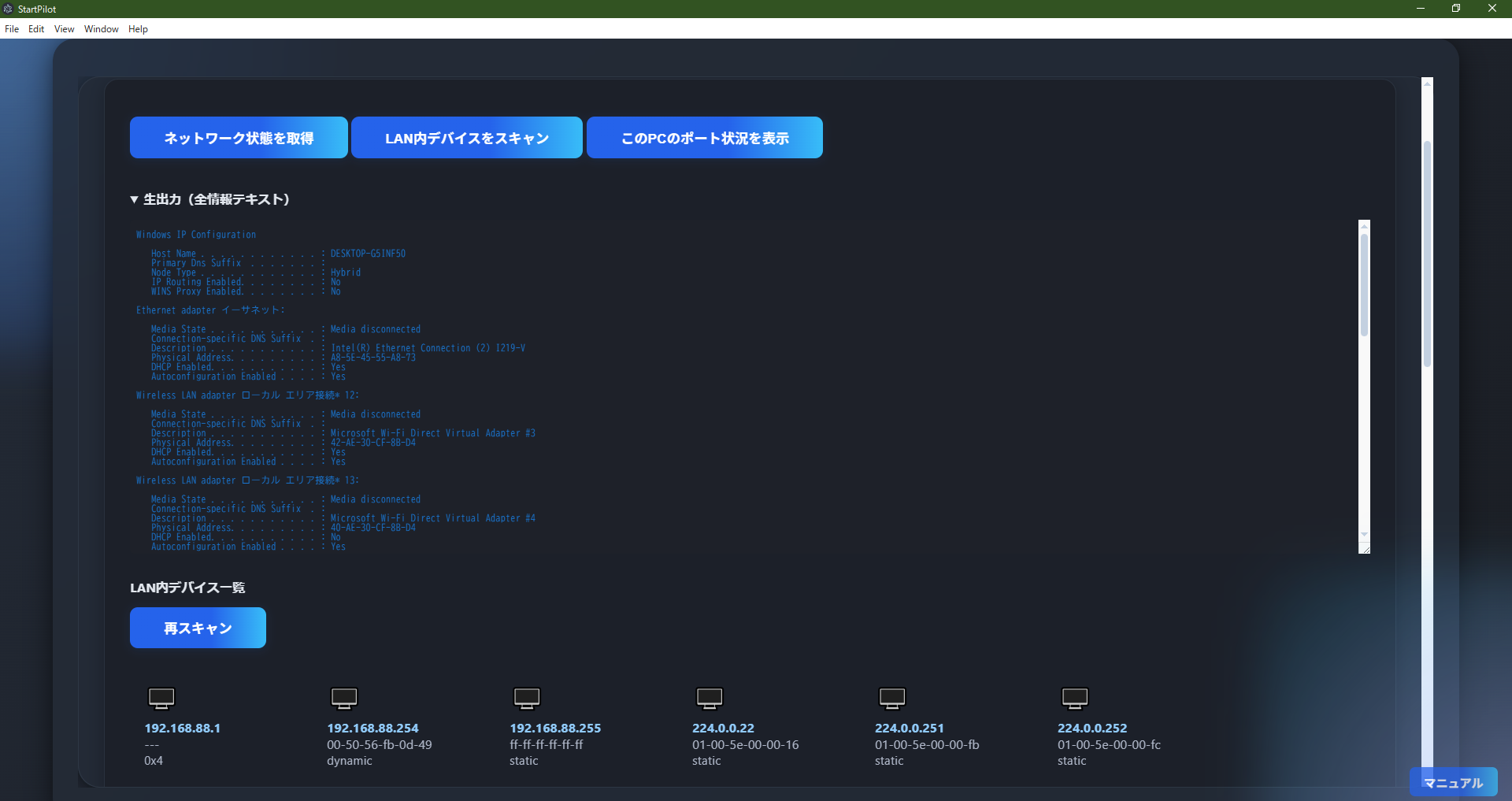Open the Help menu
Screen dimensions: 1512x801
138,29
